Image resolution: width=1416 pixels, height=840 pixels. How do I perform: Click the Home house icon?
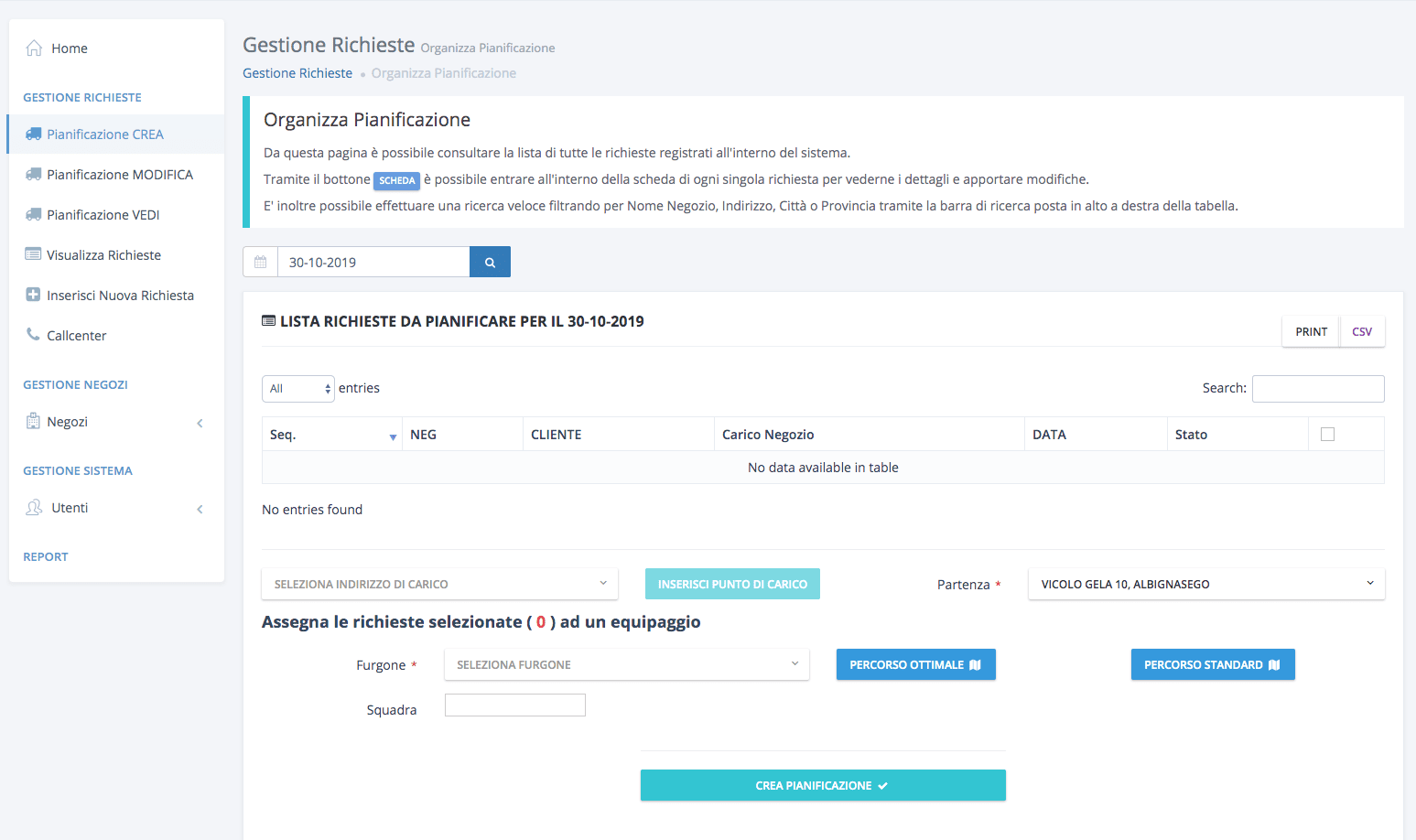pyautogui.click(x=34, y=48)
